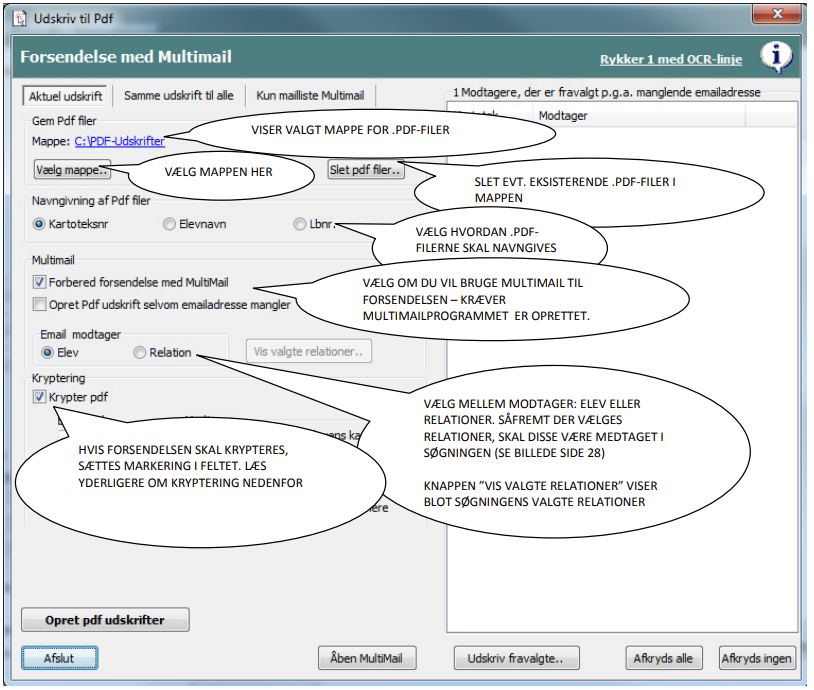
Task: Click the Modtager column header
Action: [639, 116]
